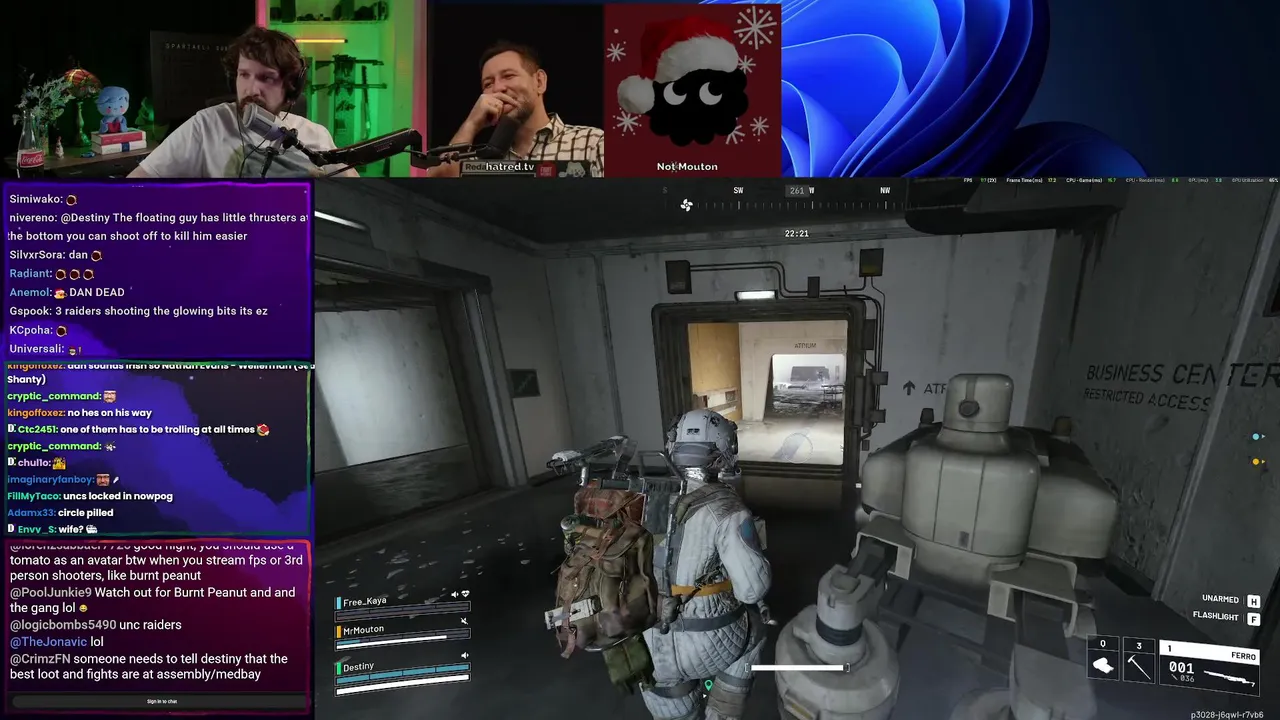Click the FPS overlay readout
Viewport: 1280px width, 720px height.
(978, 180)
